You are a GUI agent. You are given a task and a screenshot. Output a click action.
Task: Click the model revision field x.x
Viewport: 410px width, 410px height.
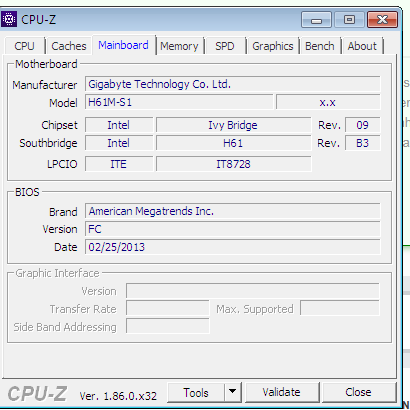point(328,102)
